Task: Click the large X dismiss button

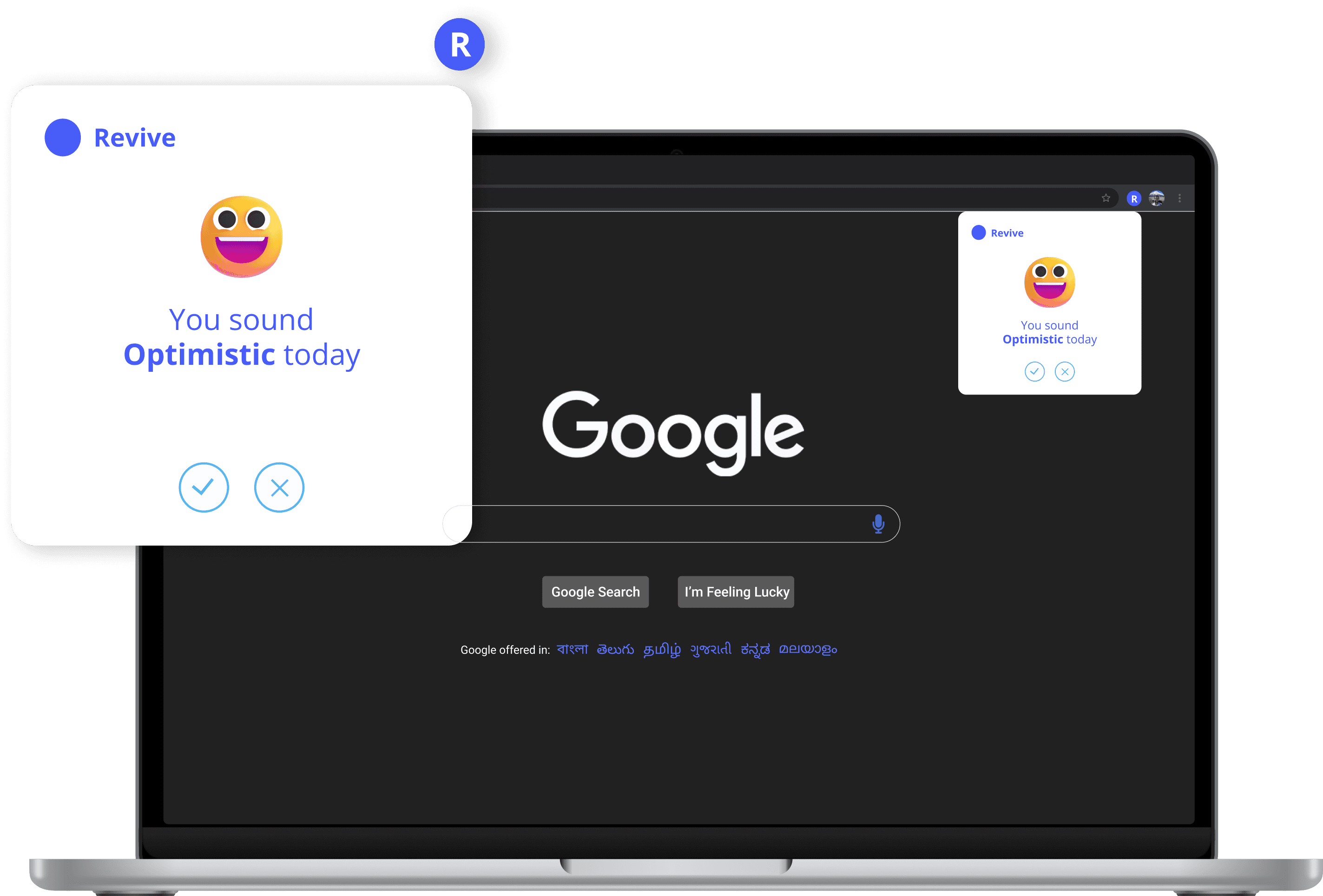Action: pyautogui.click(x=279, y=488)
